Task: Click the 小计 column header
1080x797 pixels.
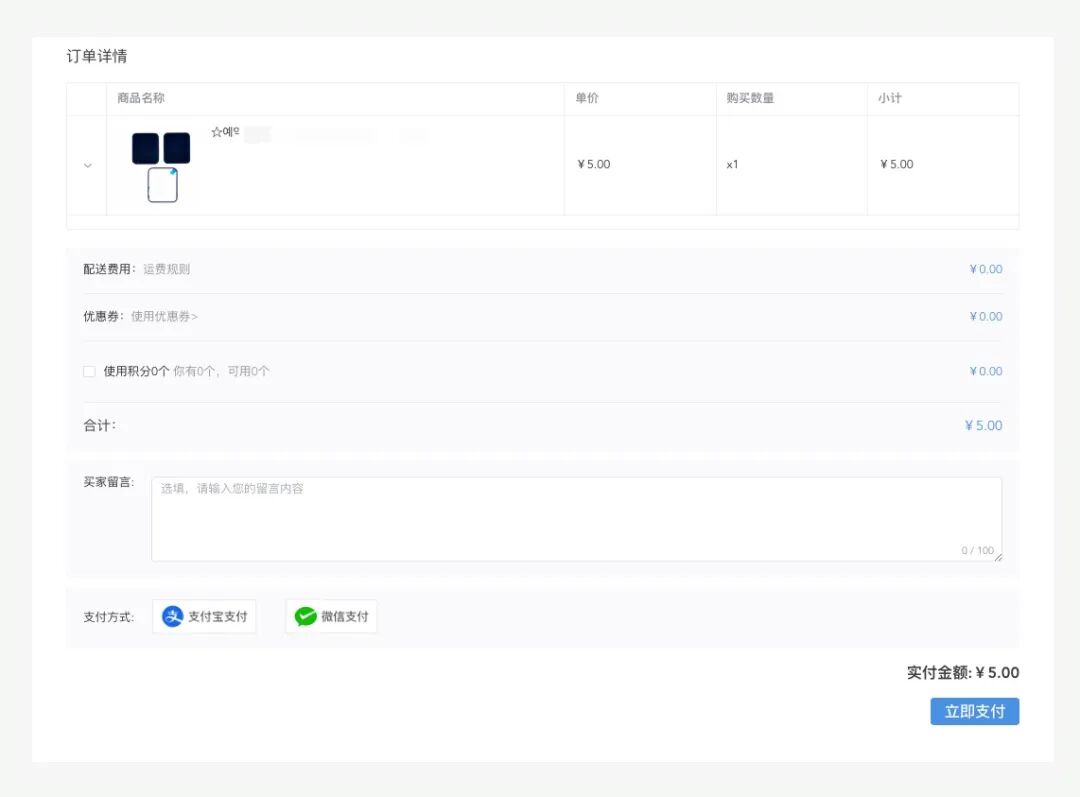Action: click(x=889, y=98)
